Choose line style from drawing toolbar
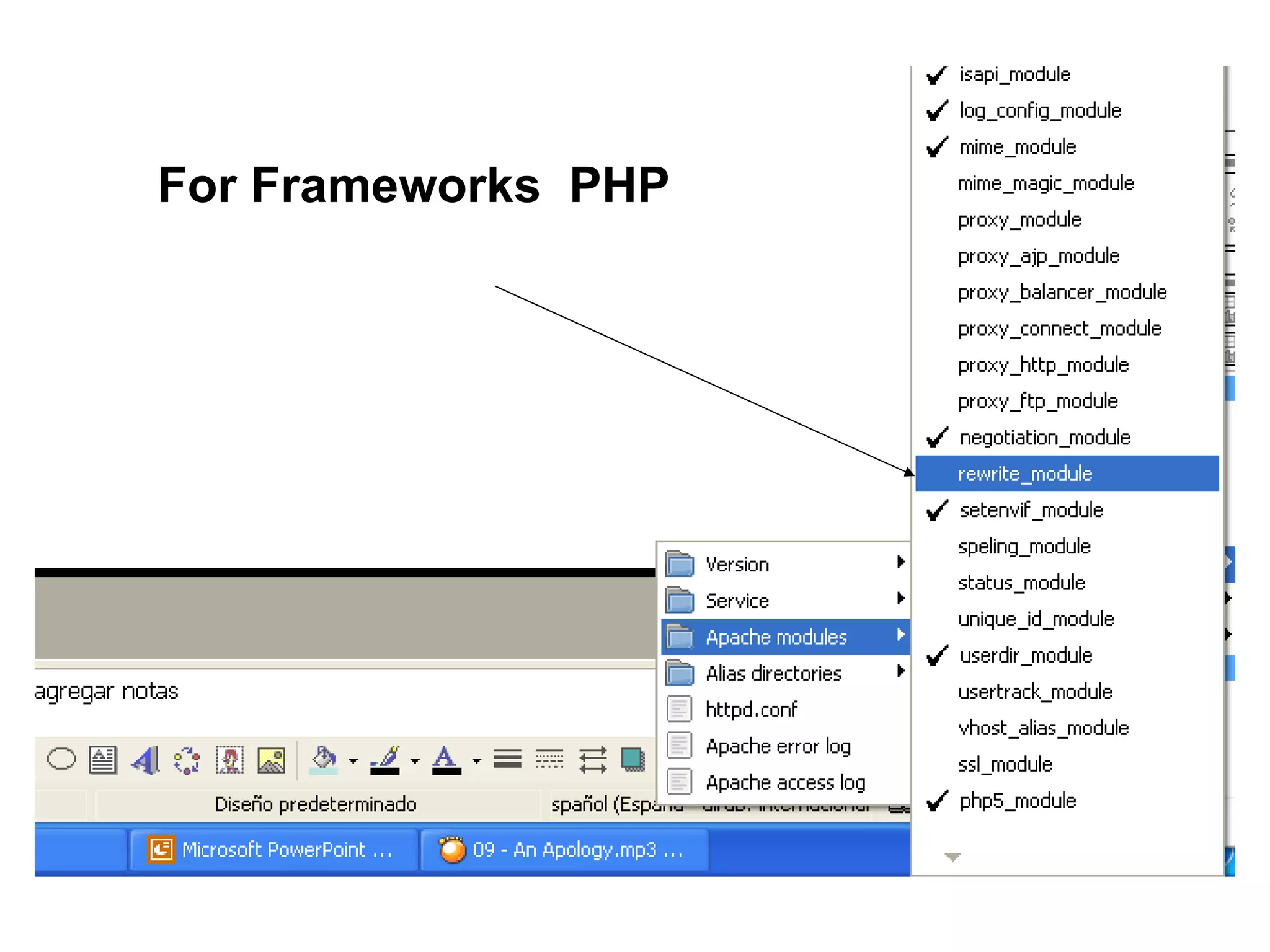The width and height of the screenshot is (1270, 952). coord(507,760)
